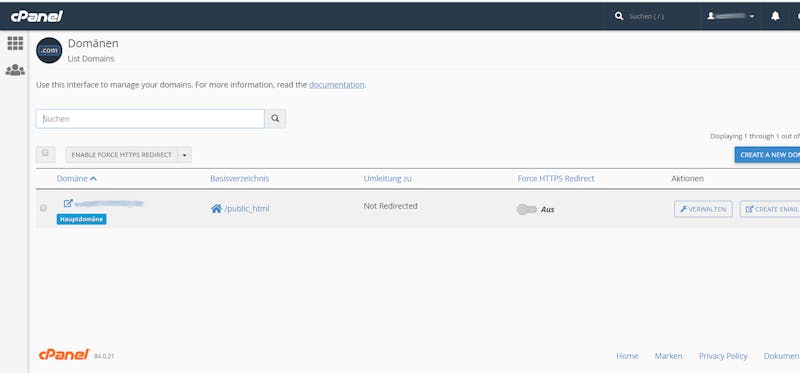Sort by the Domäne column header
Image resolution: width=800 pixels, height=373 pixels.
coord(77,179)
